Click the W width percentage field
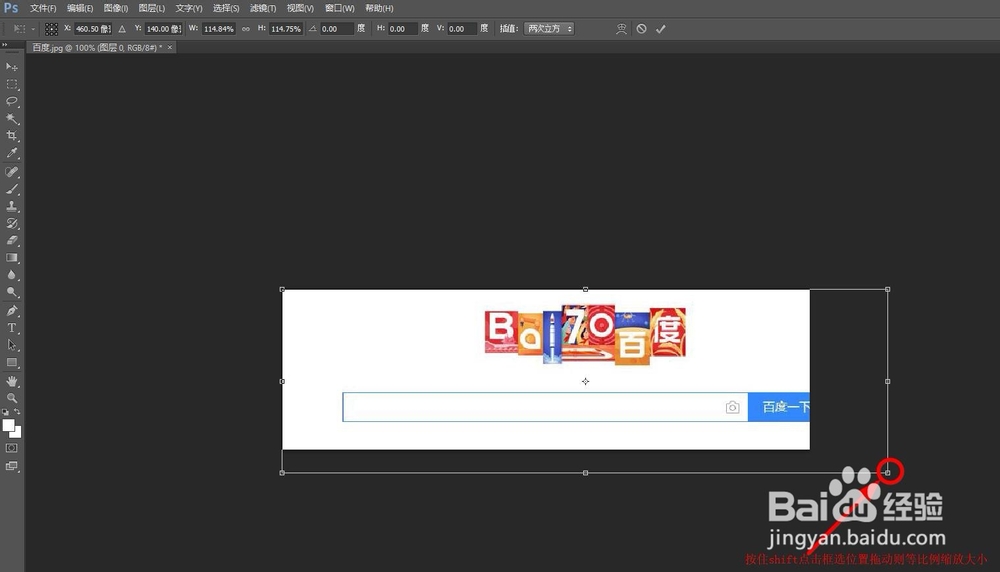This screenshot has width=1000, height=572. 219,29
